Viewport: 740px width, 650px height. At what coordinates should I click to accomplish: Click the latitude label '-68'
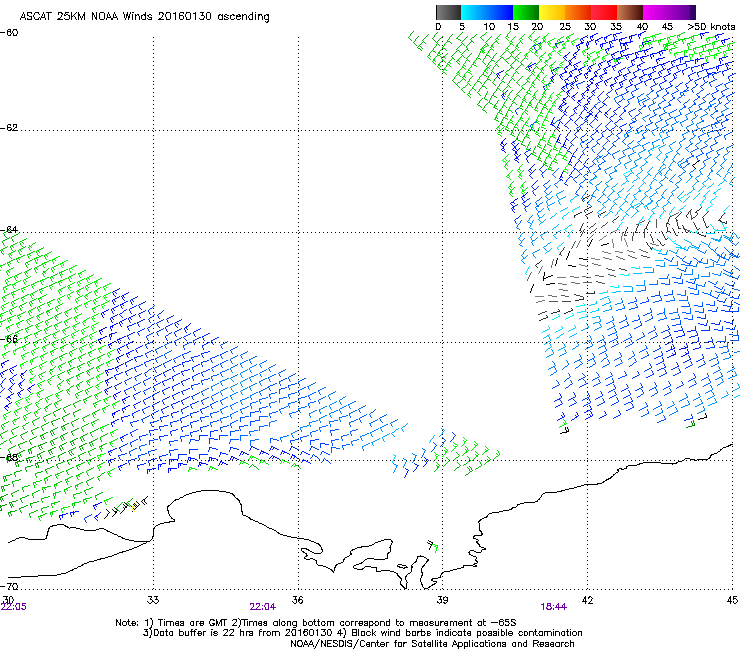click(x=9, y=457)
